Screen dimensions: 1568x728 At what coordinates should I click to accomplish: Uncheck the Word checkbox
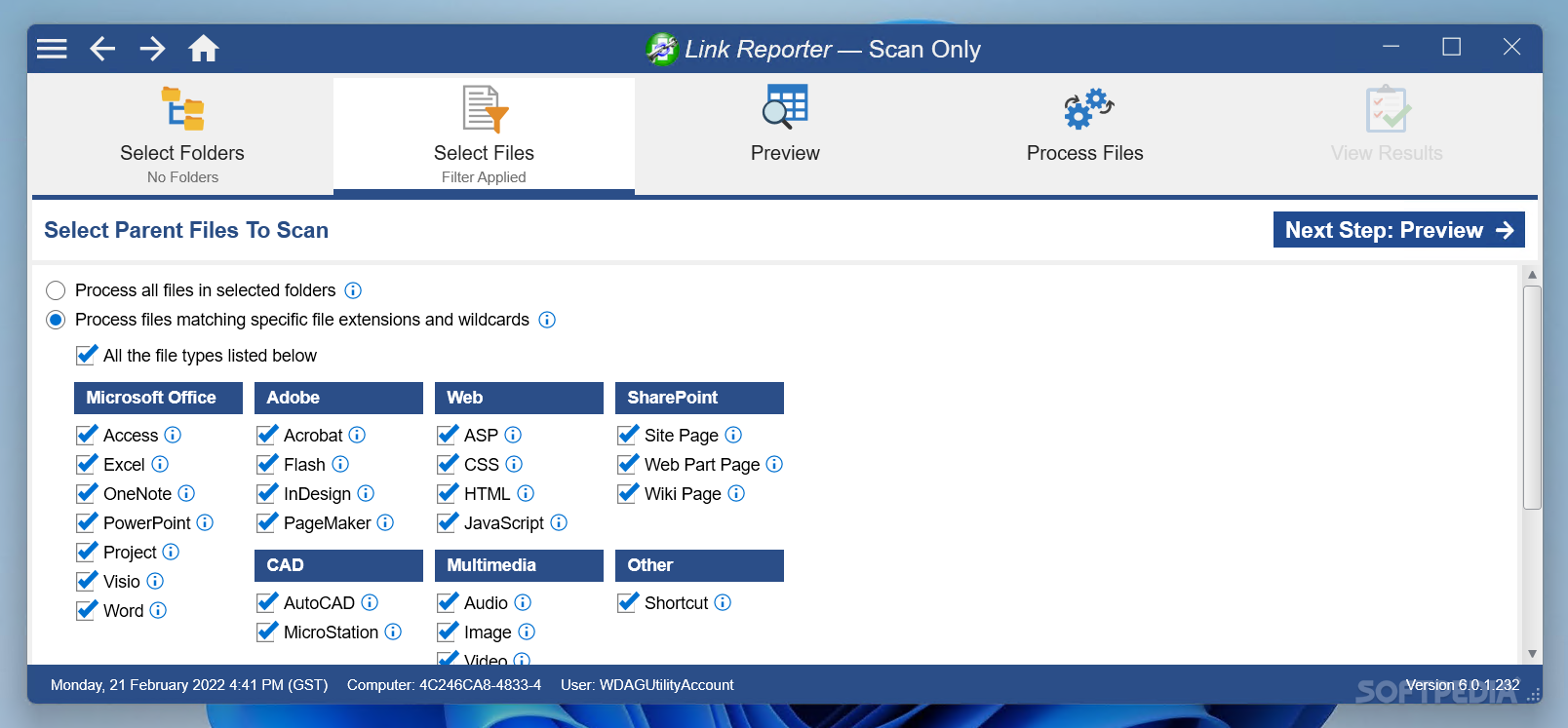(x=87, y=610)
